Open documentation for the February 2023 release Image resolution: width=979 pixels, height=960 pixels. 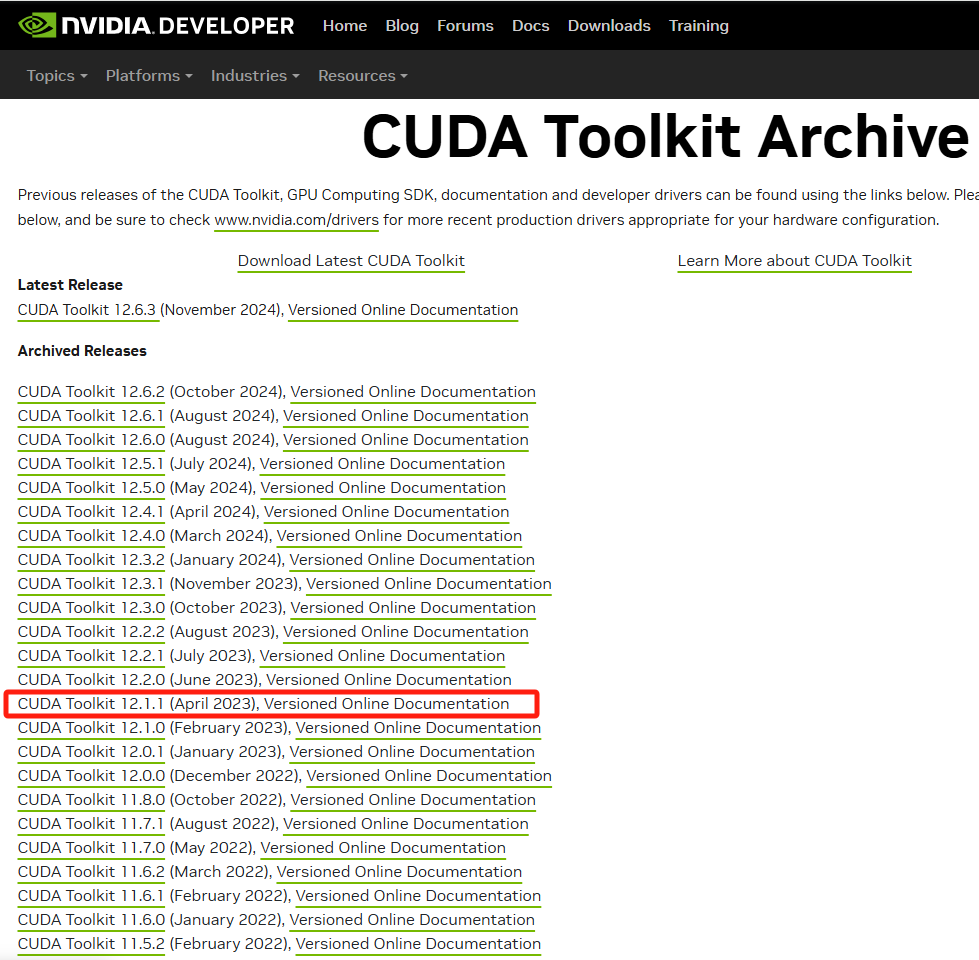pyautogui.click(x=418, y=728)
